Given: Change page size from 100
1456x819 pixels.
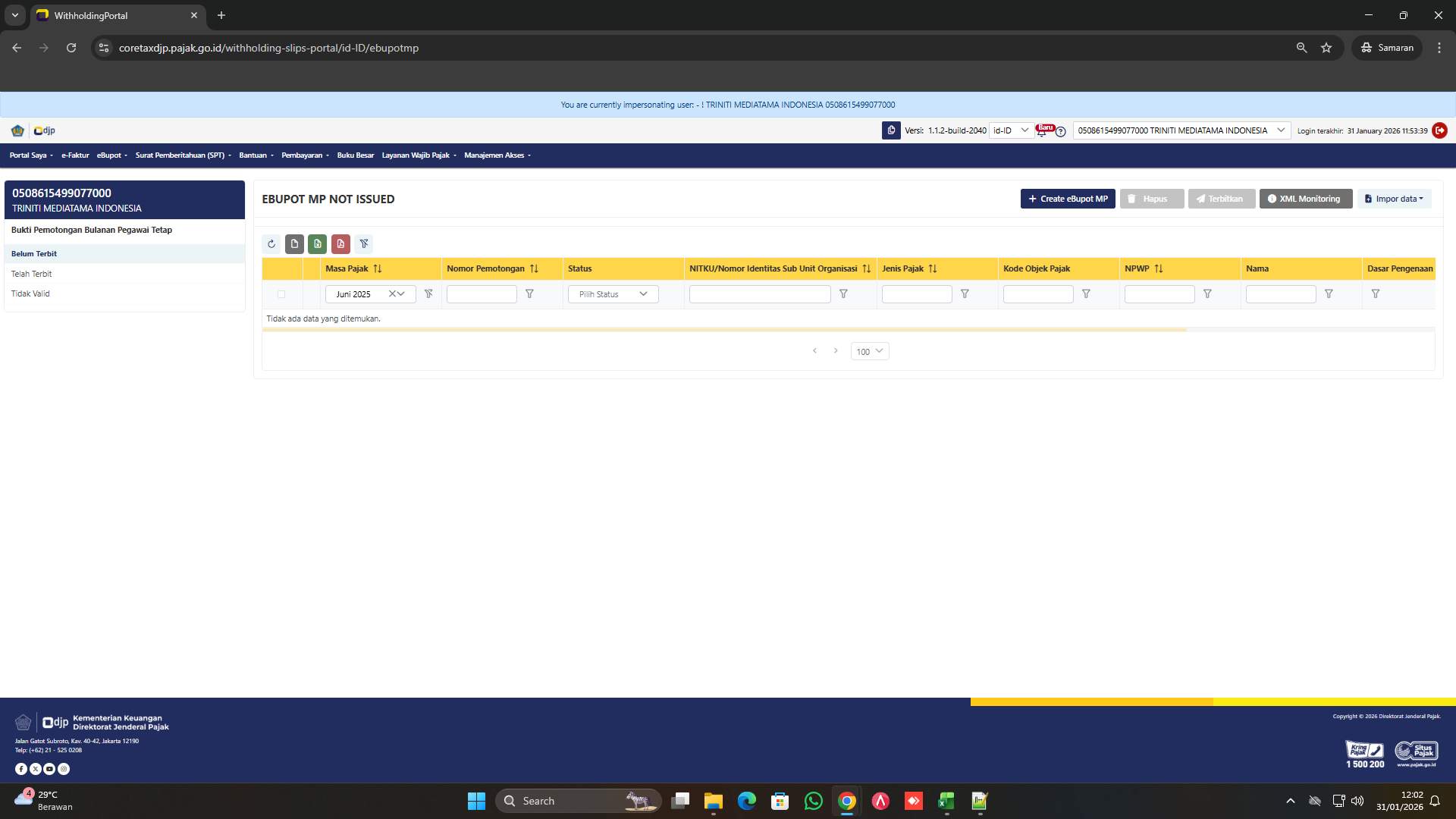Looking at the screenshot, I should 869,351.
